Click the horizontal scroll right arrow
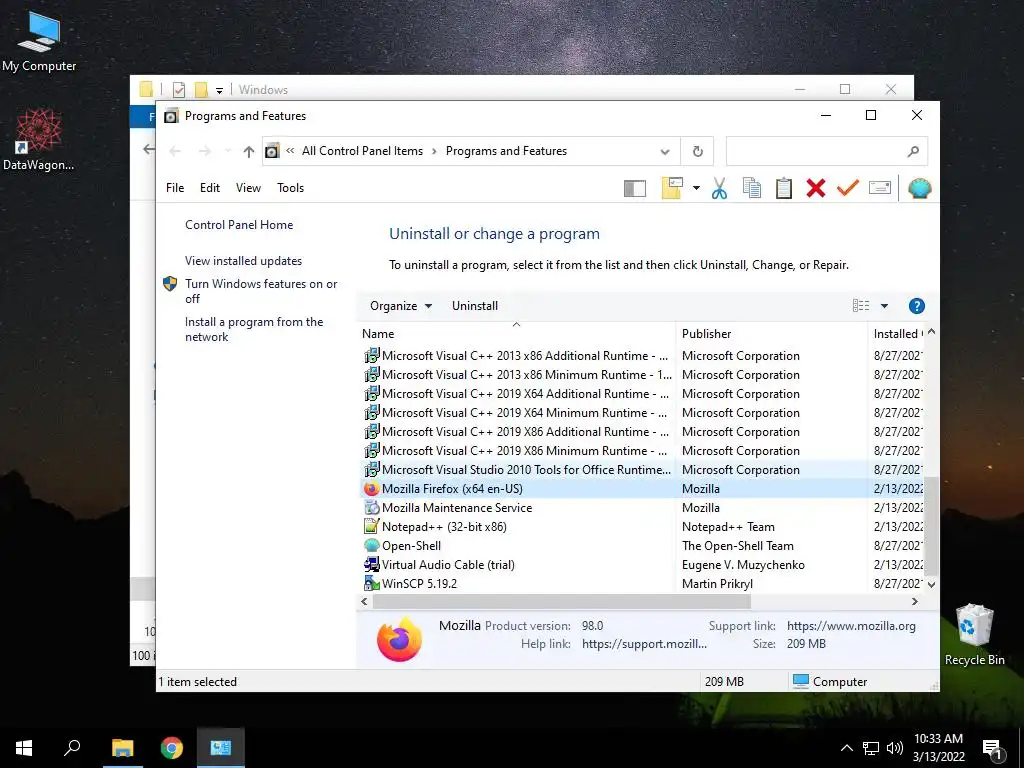The height and width of the screenshot is (768, 1024). tap(915, 601)
